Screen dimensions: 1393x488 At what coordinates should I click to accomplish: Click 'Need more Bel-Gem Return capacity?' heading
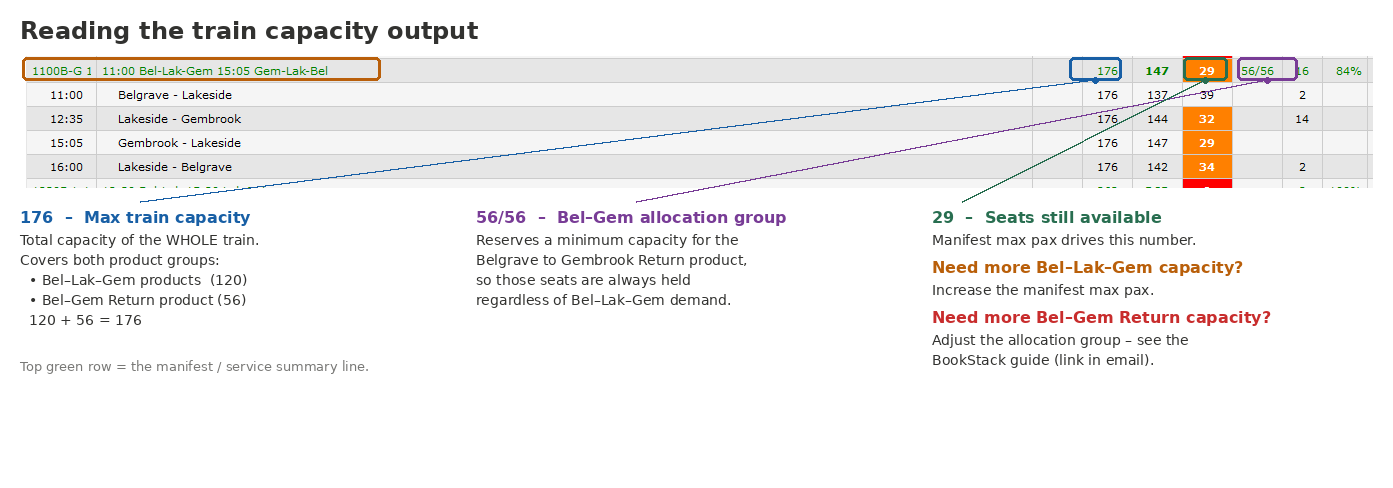(x=1101, y=318)
